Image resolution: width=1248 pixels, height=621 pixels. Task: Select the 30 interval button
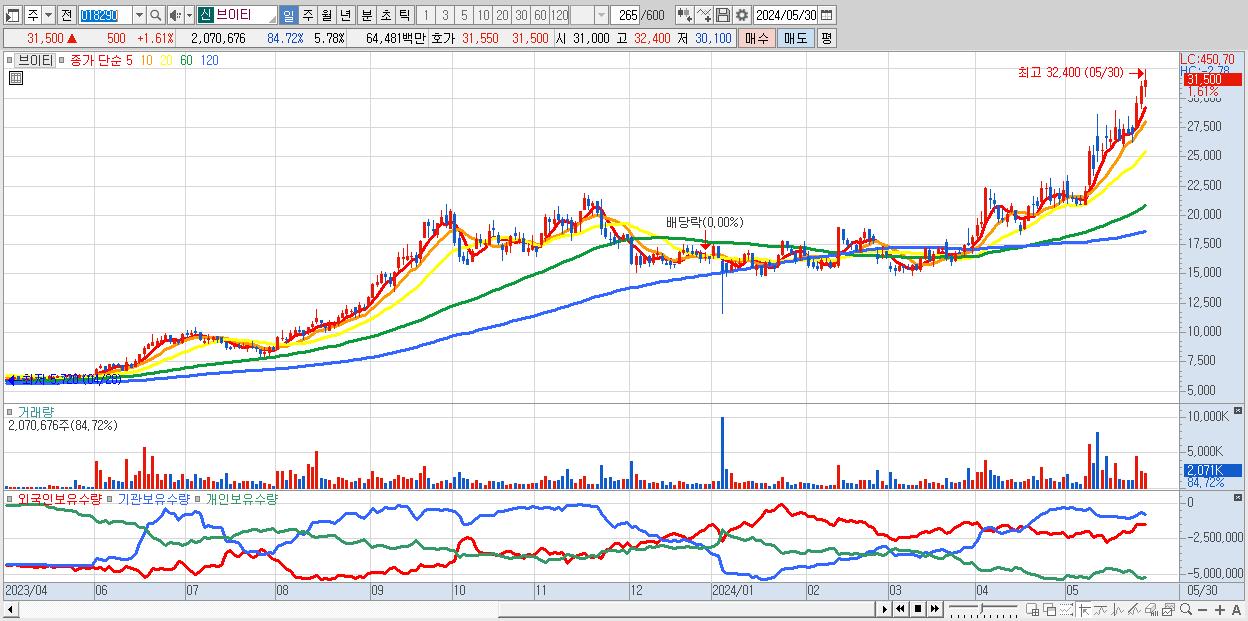[521, 15]
